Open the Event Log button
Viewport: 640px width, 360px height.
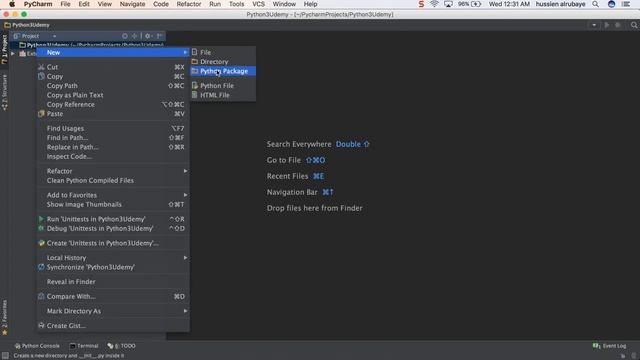click(610, 346)
